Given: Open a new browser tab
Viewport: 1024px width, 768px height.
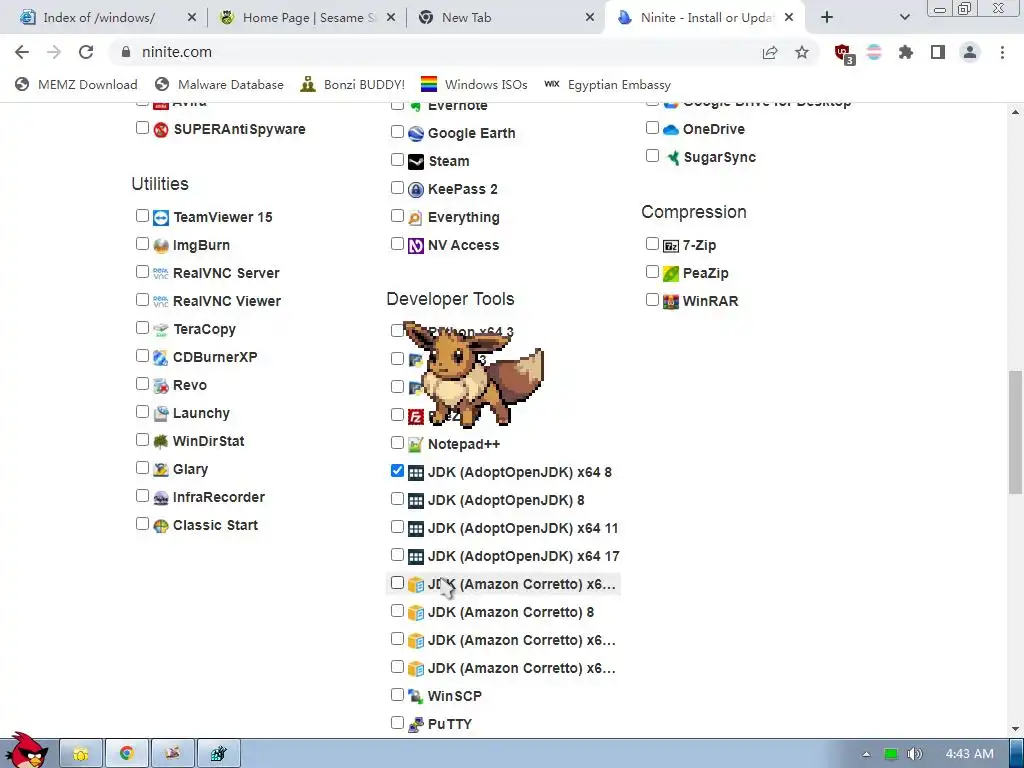Looking at the screenshot, I should pos(827,18).
